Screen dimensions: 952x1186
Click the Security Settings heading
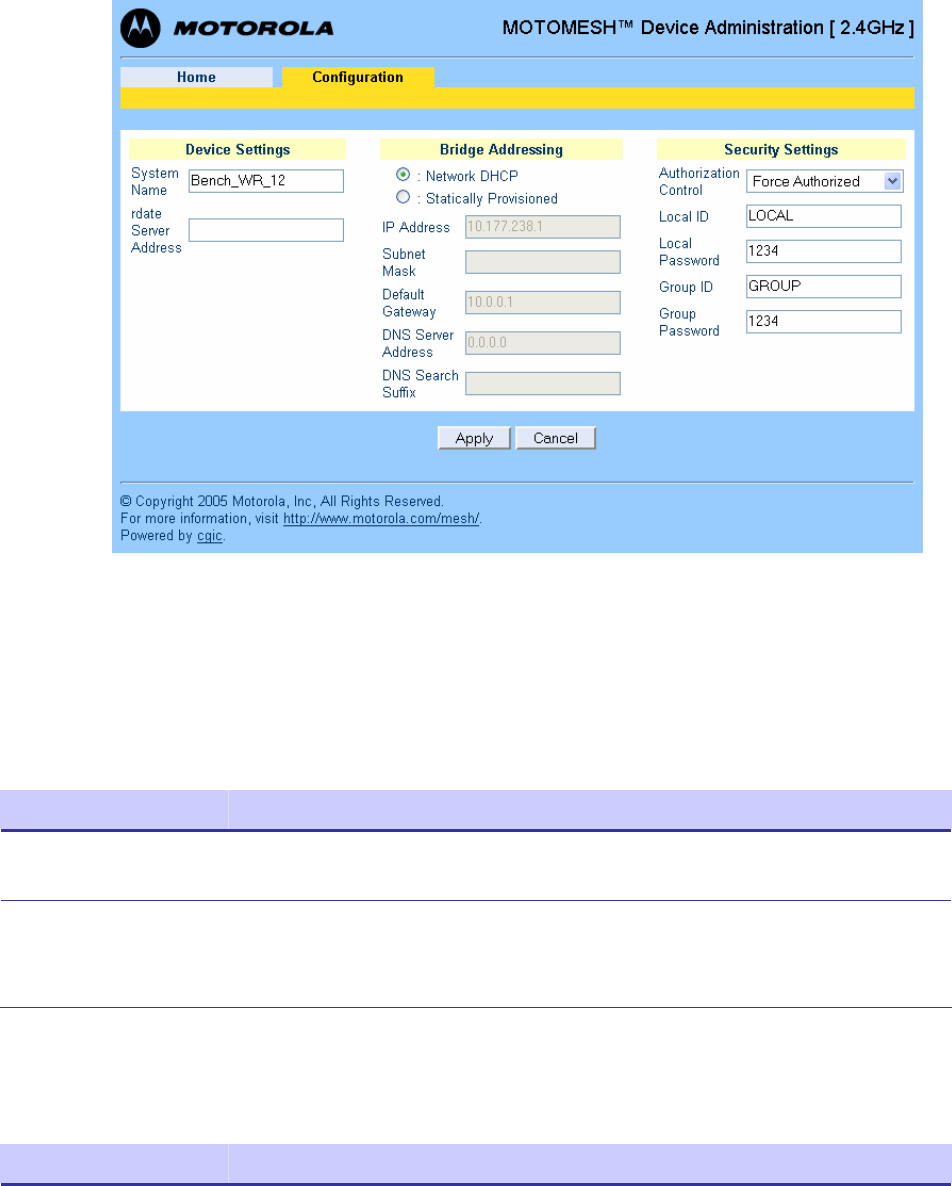(781, 149)
